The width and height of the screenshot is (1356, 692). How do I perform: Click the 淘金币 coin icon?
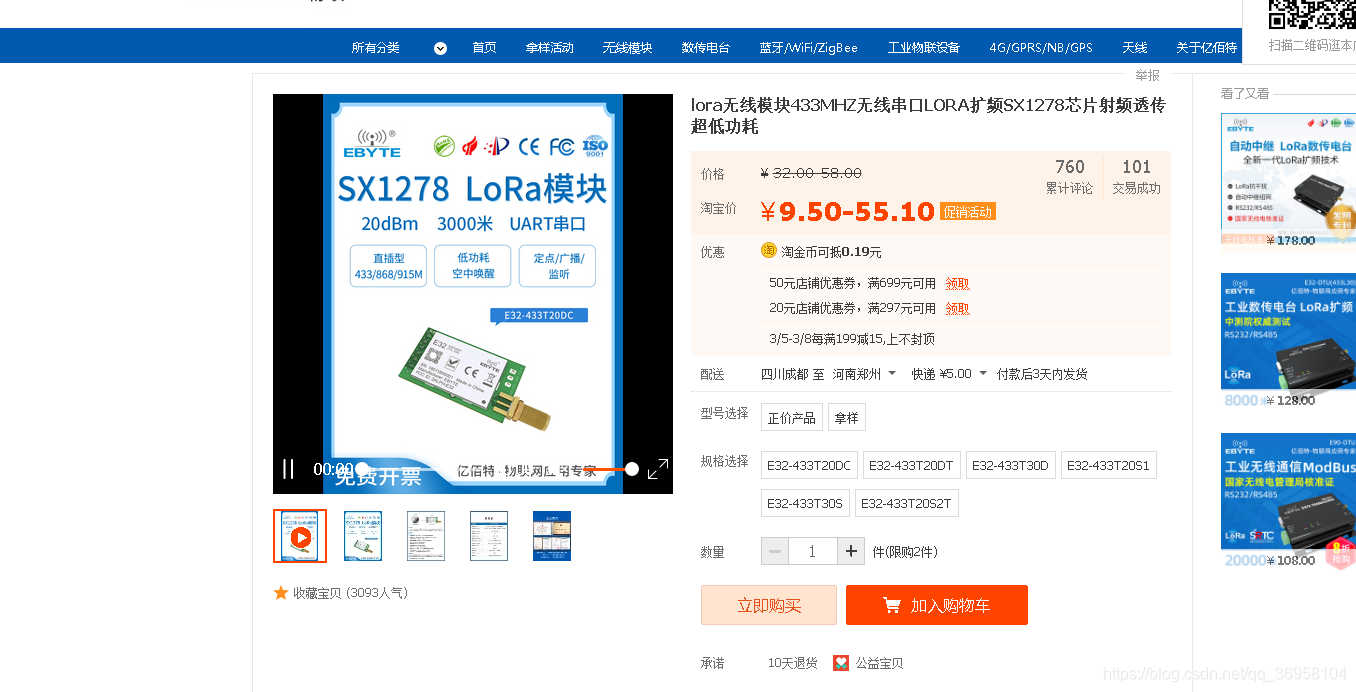[768, 251]
